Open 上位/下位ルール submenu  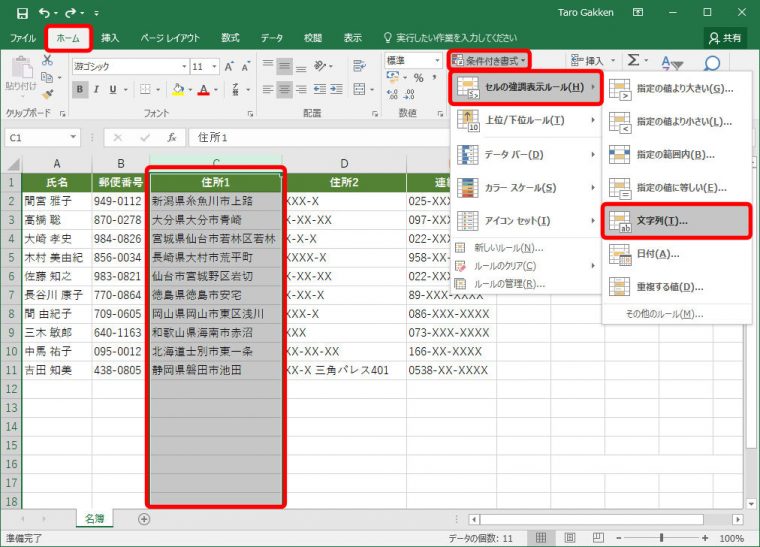(526, 121)
